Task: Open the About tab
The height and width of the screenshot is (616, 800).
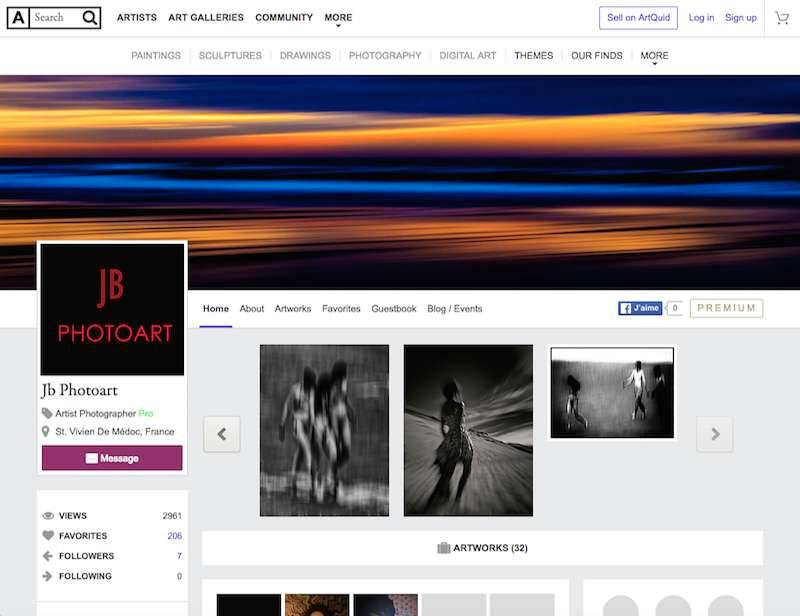Action: (252, 309)
